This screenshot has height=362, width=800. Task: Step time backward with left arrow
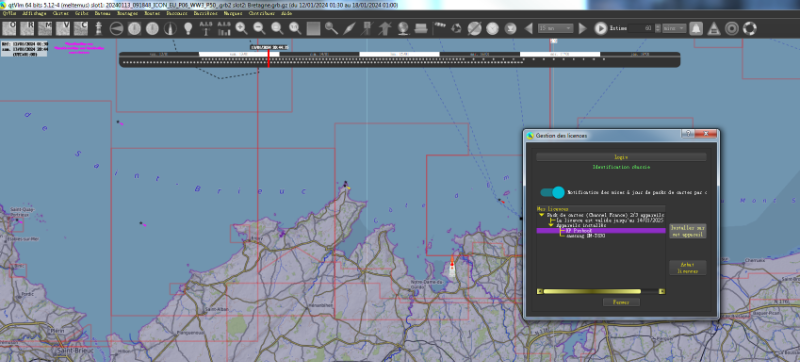tap(529, 28)
